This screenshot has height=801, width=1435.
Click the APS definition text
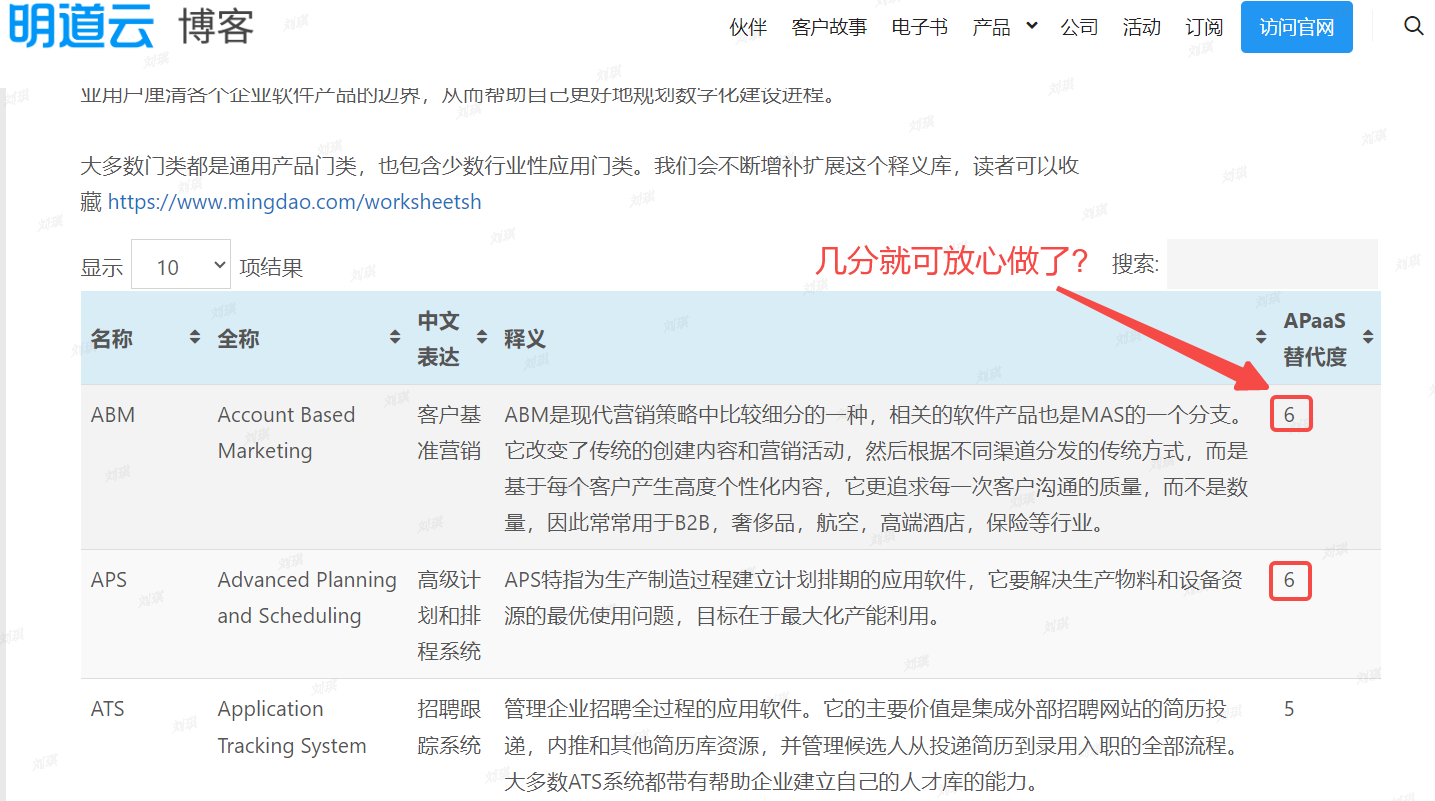(874, 597)
